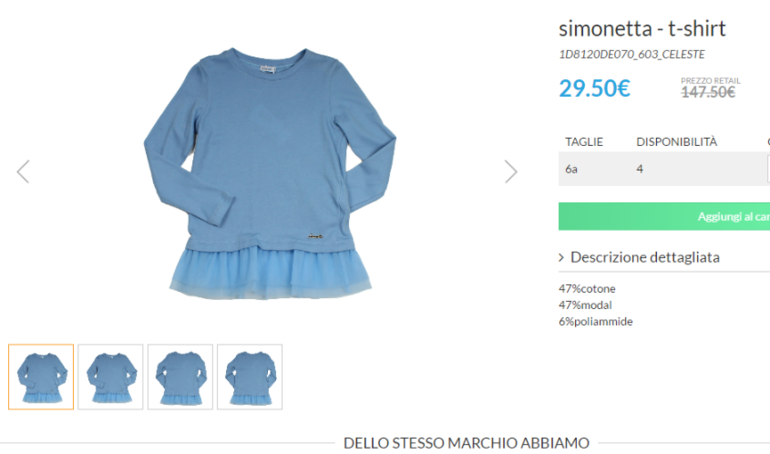The width and height of the screenshot is (770, 454).
Task: Click the main blue shirt product image
Action: click(x=270, y=173)
